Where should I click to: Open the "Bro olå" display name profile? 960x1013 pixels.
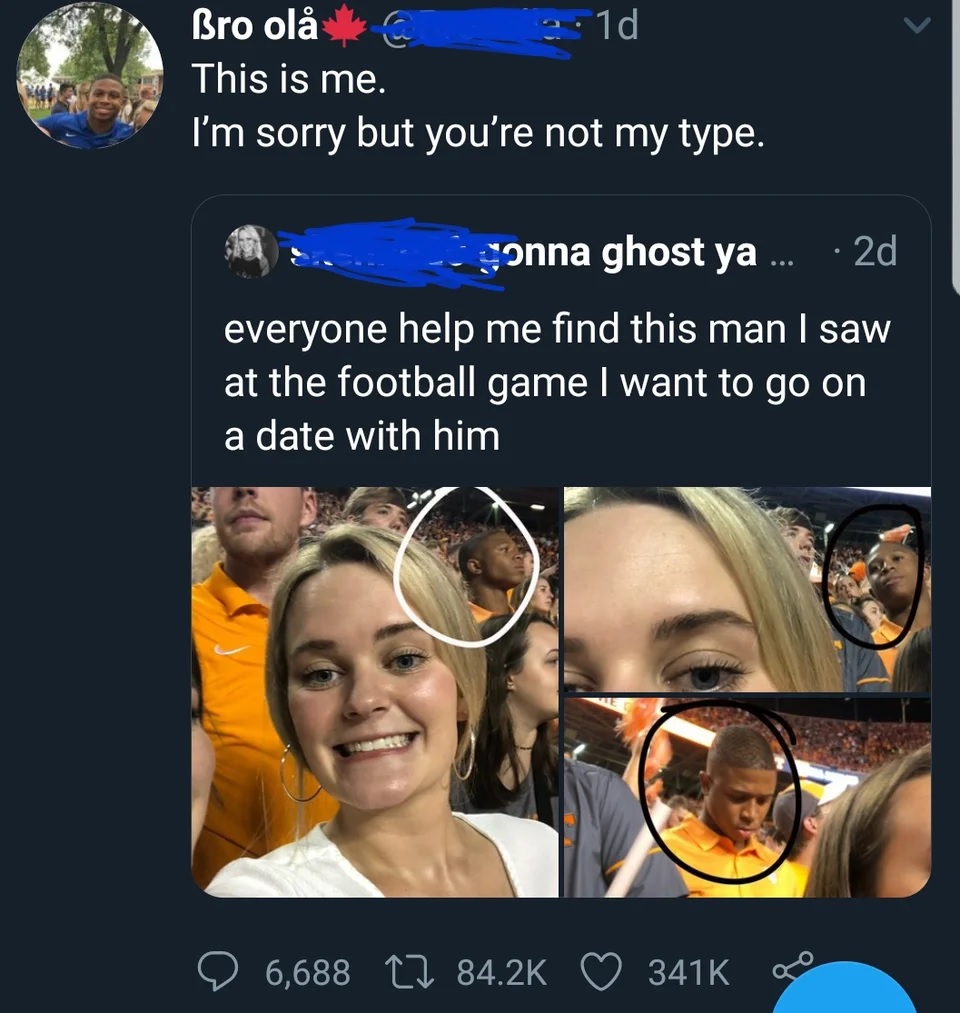pos(255,26)
